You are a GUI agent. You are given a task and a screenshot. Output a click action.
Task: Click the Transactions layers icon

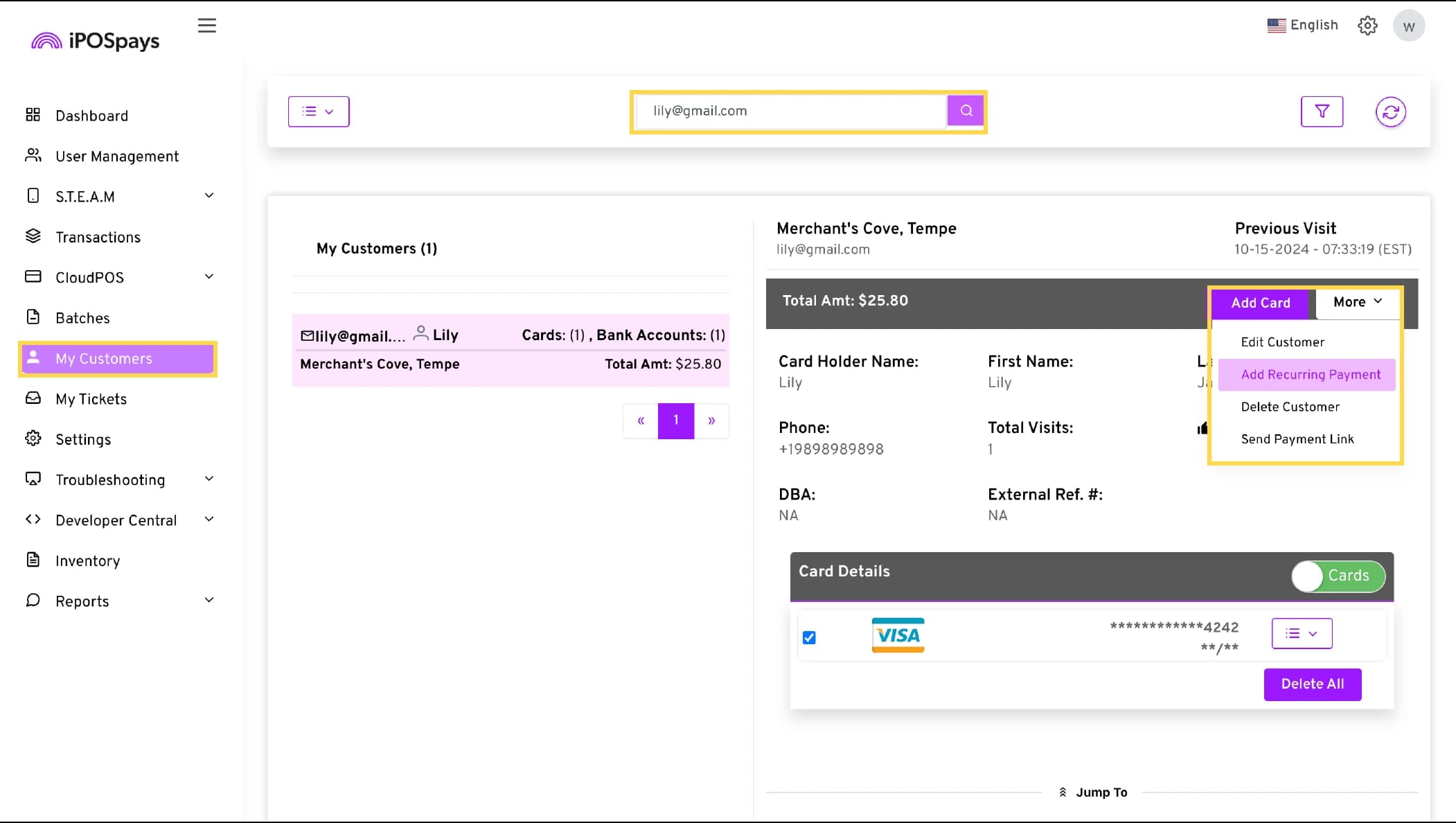pyautogui.click(x=33, y=236)
